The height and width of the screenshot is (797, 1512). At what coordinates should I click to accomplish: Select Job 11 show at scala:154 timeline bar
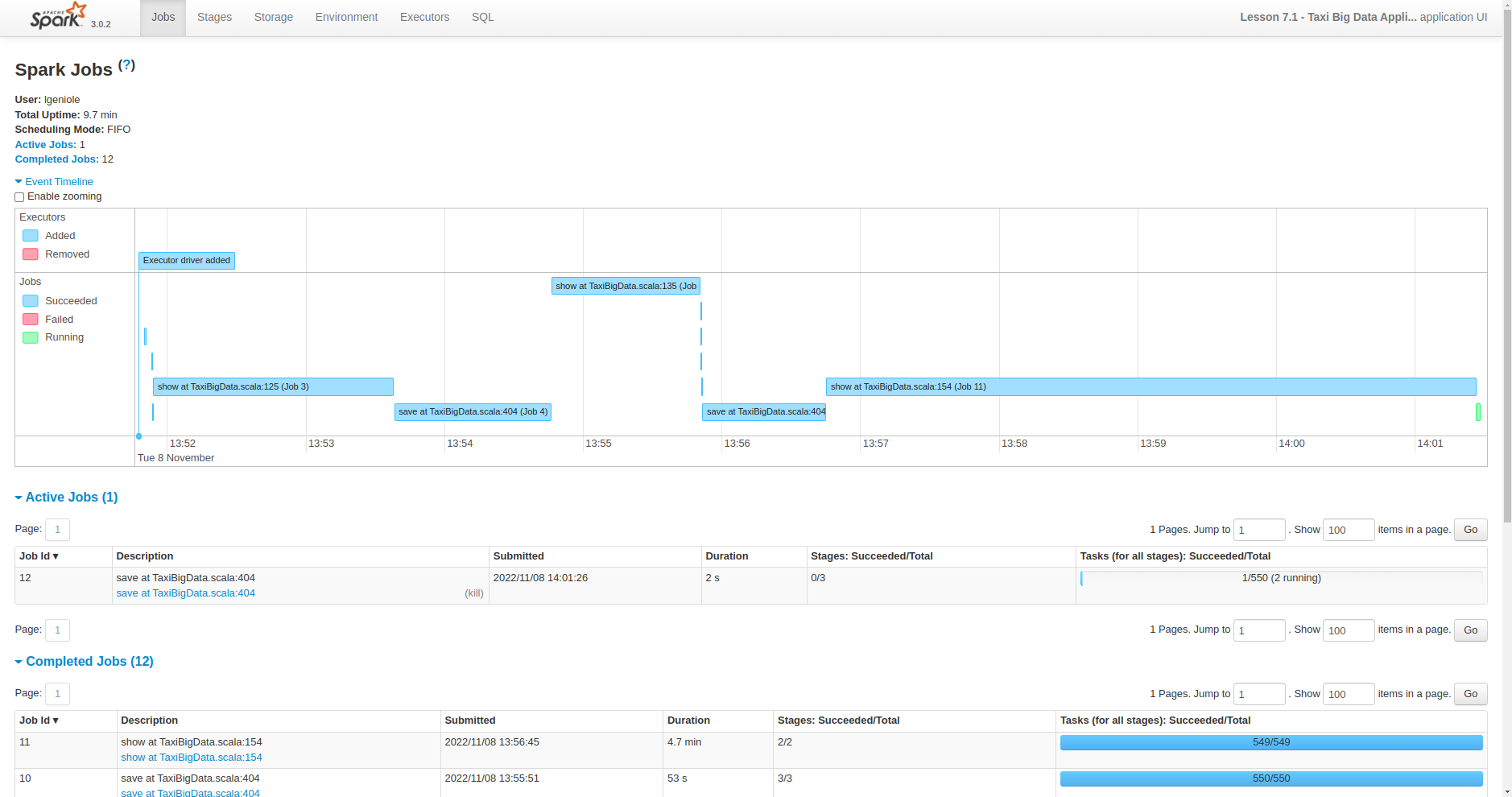tap(1151, 387)
